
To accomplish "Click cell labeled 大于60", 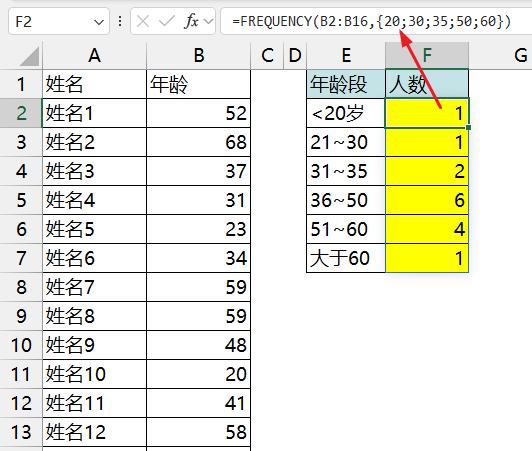I will click(x=346, y=258).
